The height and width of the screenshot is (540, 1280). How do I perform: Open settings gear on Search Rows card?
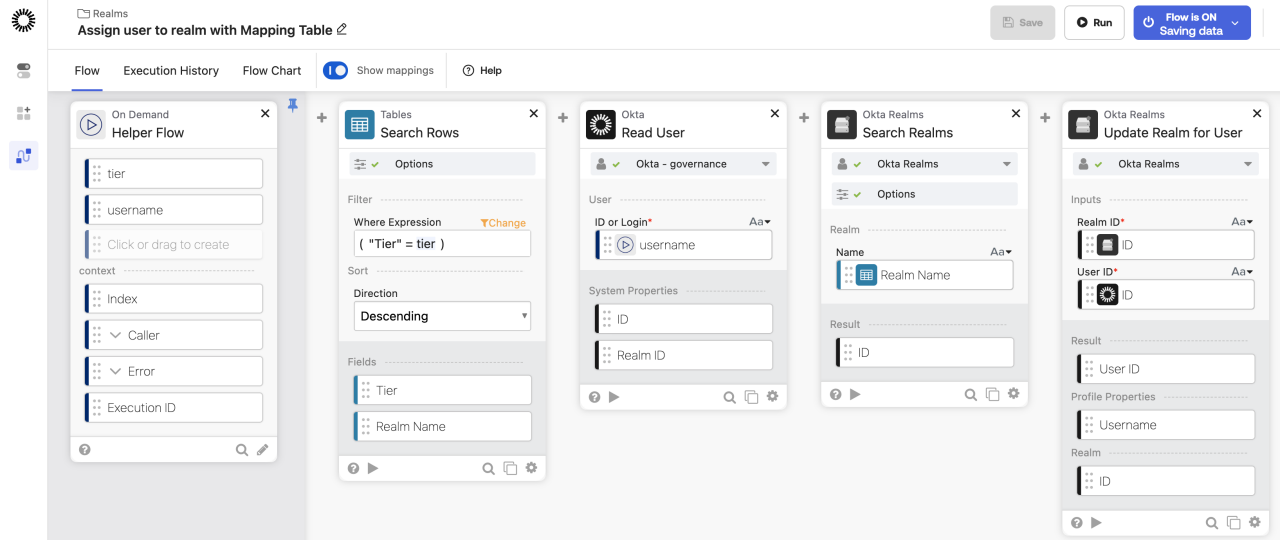(531, 468)
